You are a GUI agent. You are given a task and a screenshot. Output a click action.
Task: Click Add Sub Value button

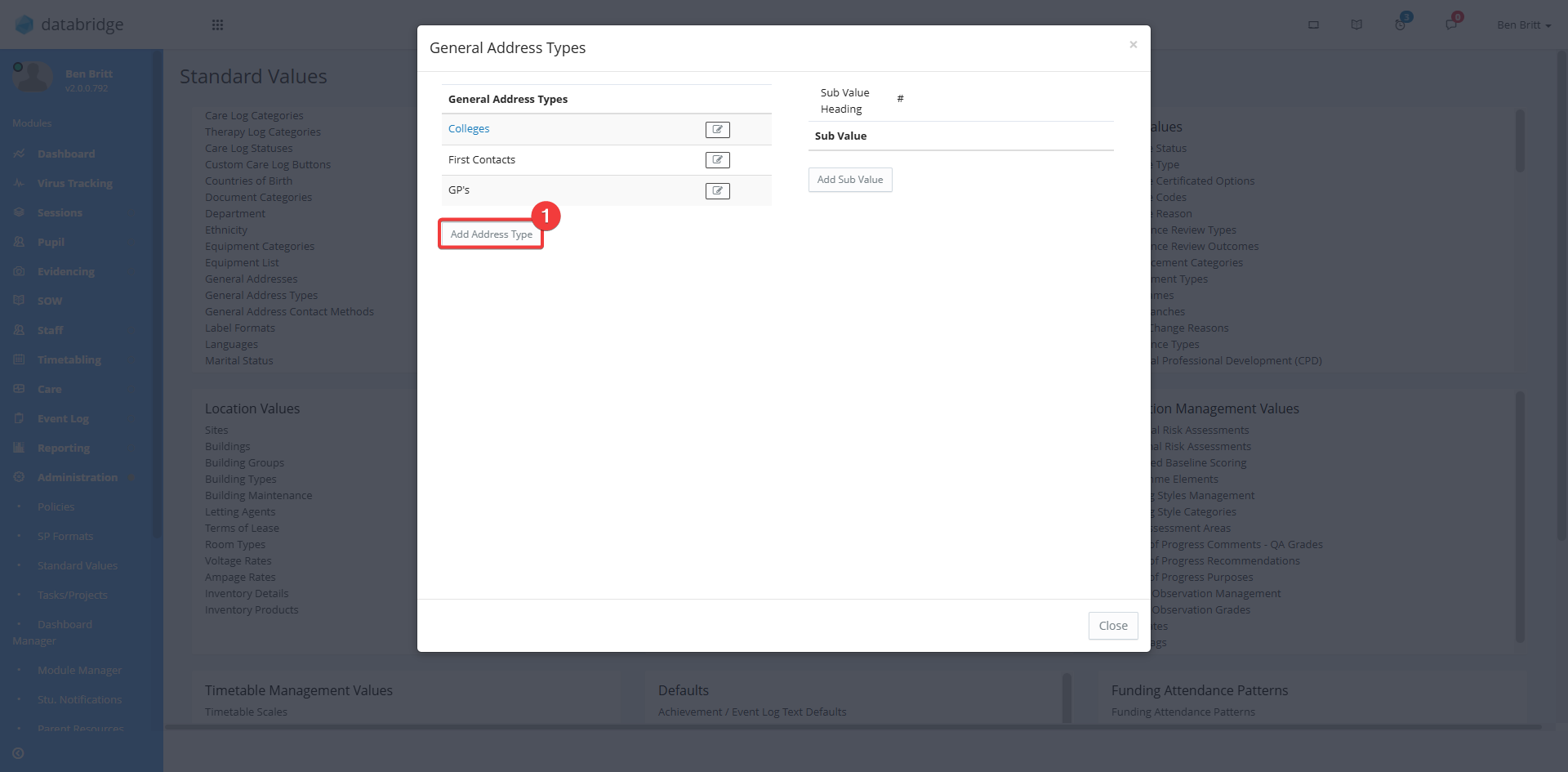(850, 180)
